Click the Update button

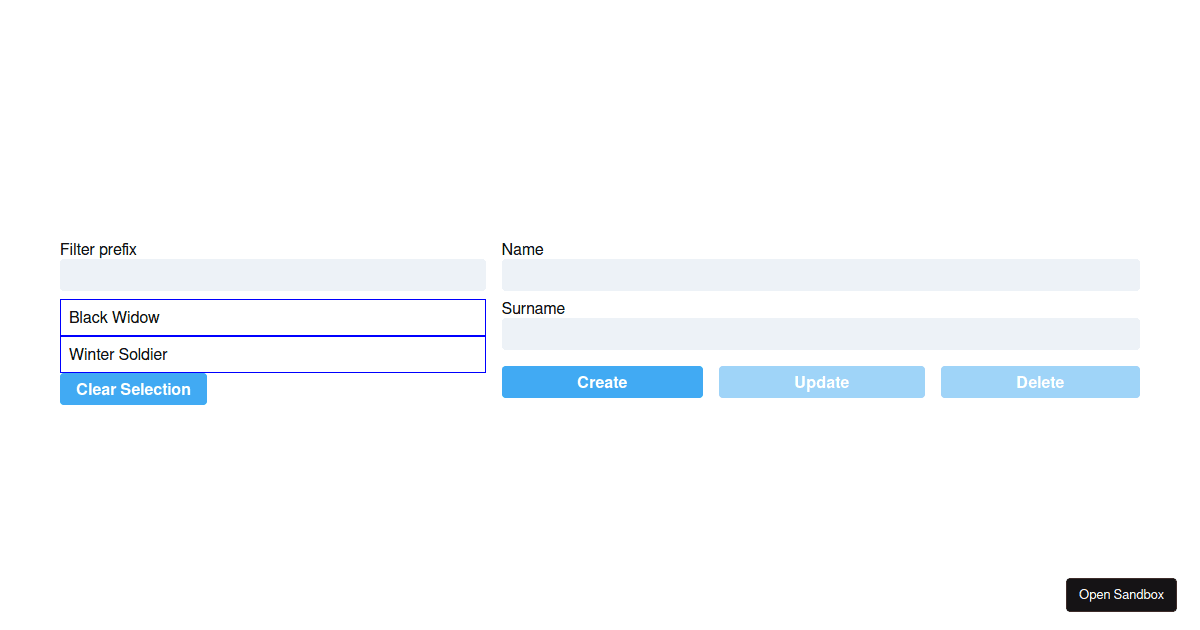pyautogui.click(x=821, y=382)
